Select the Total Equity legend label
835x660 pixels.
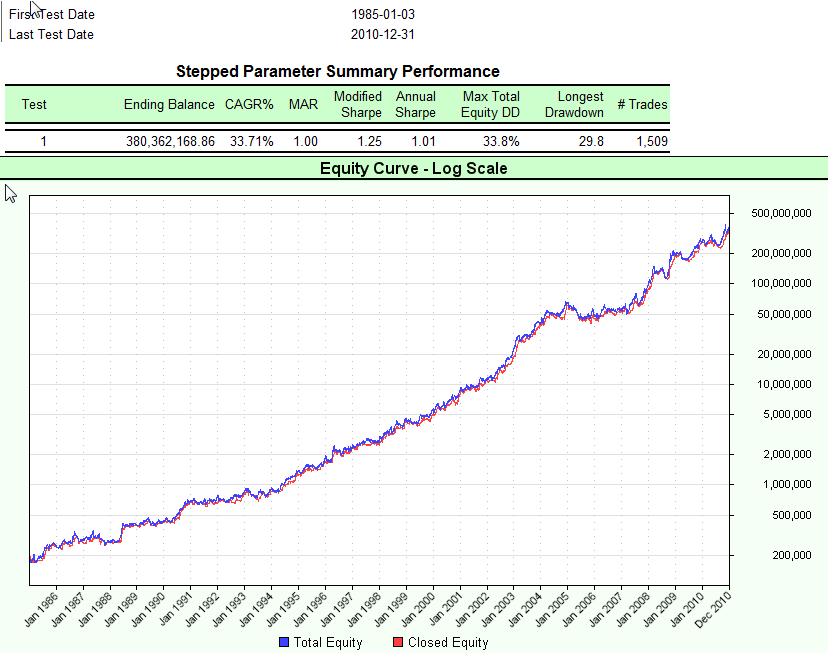pos(329,643)
